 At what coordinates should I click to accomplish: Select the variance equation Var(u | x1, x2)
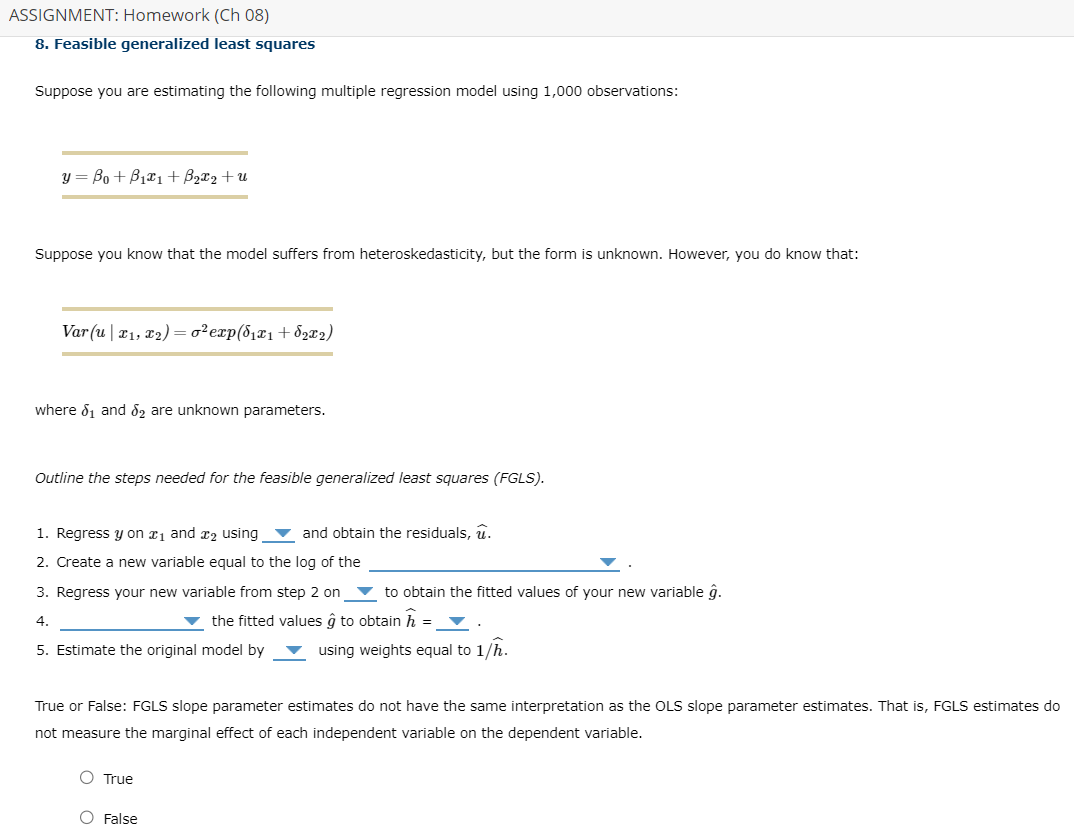[x=197, y=332]
